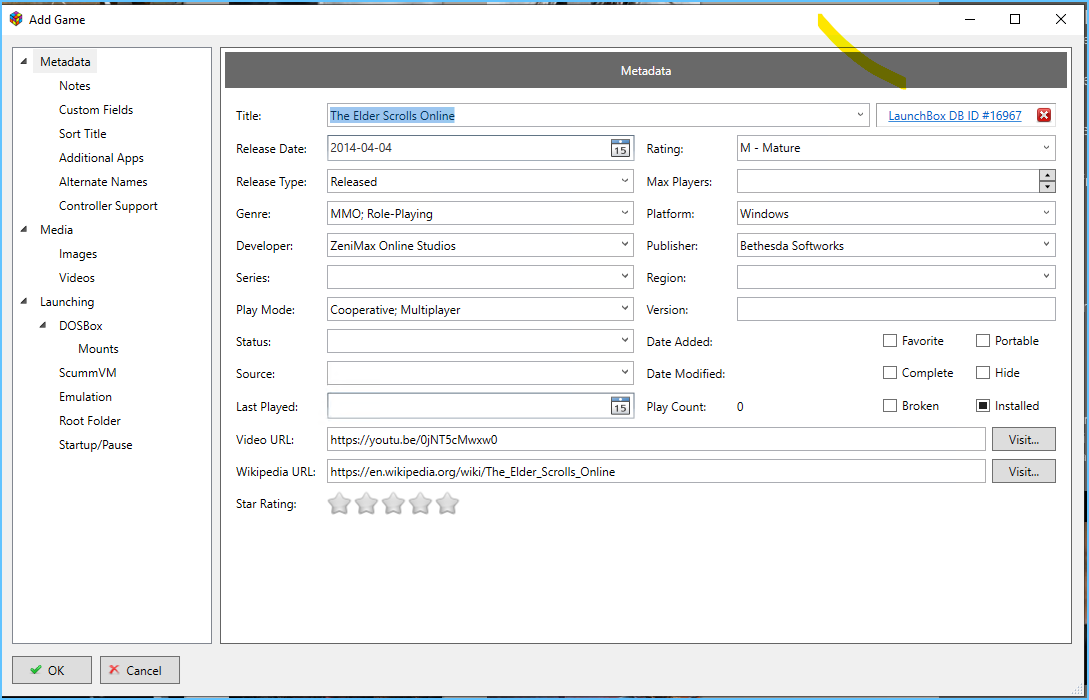Collapse the DOSBox tree node arrow

point(43,325)
